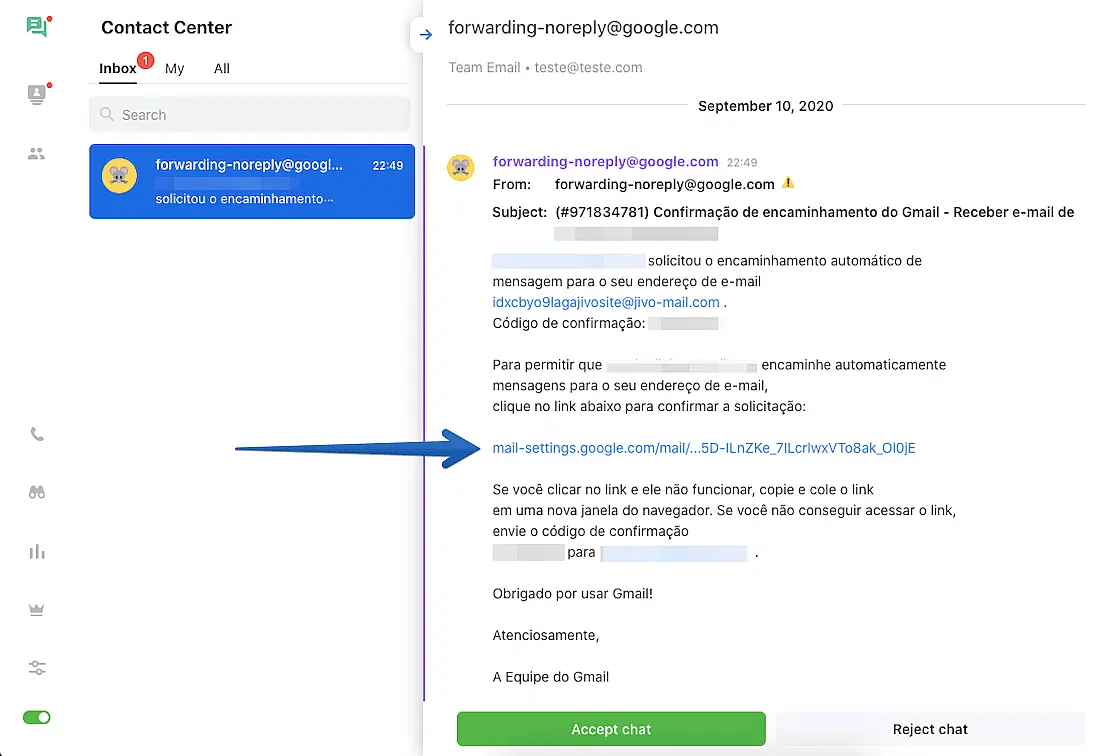
Task: Click the yellow warning icon beside sender
Action: coord(788,183)
